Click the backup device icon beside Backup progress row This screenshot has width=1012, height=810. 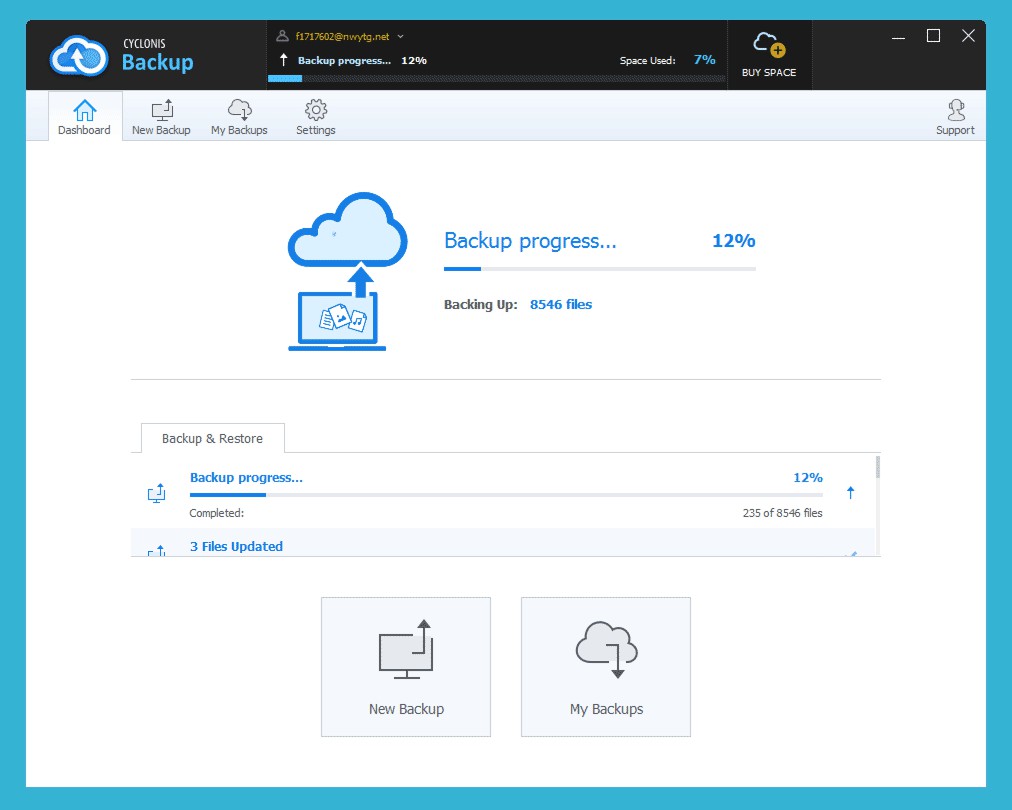click(x=156, y=492)
